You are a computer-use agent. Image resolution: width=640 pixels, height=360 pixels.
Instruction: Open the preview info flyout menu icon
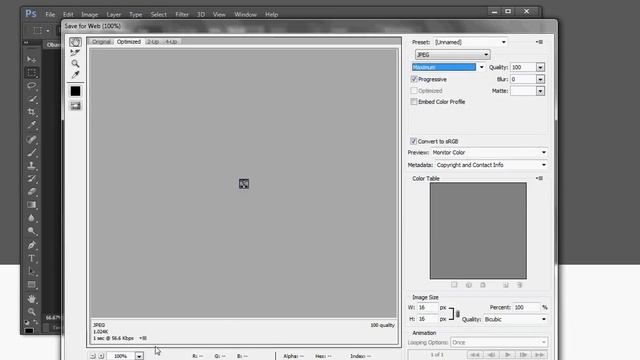coord(143,338)
